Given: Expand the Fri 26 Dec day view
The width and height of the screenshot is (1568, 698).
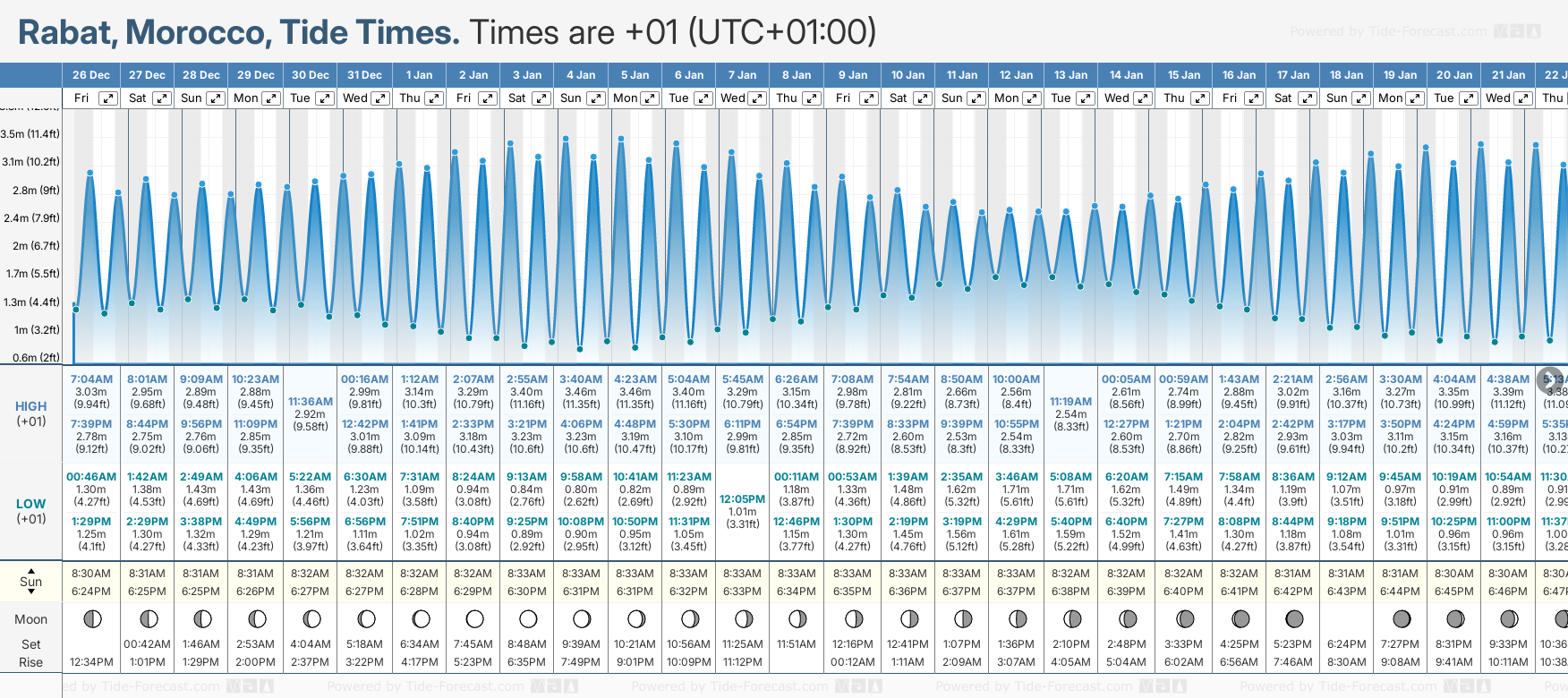Looking at the screenshot, I should pyautogui.click(x=107, y=98).
